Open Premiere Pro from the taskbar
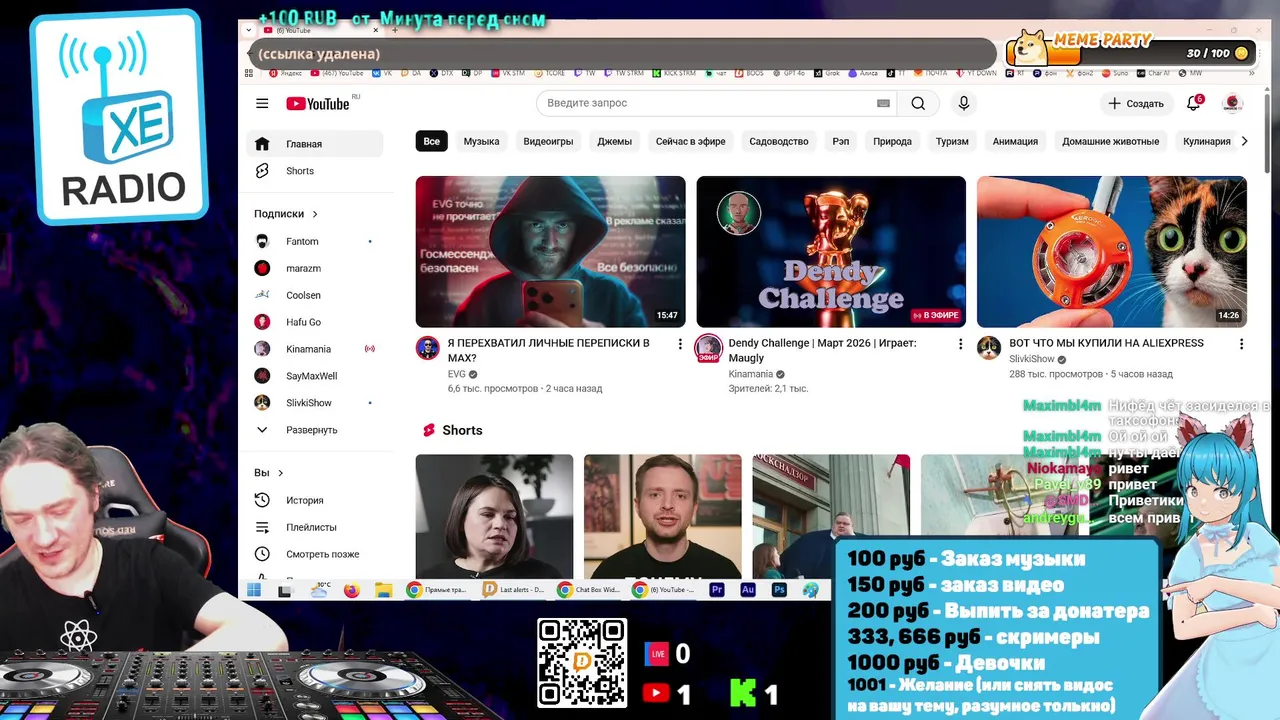Viewport: 1280px width, 720px height. tap(716, 590)
